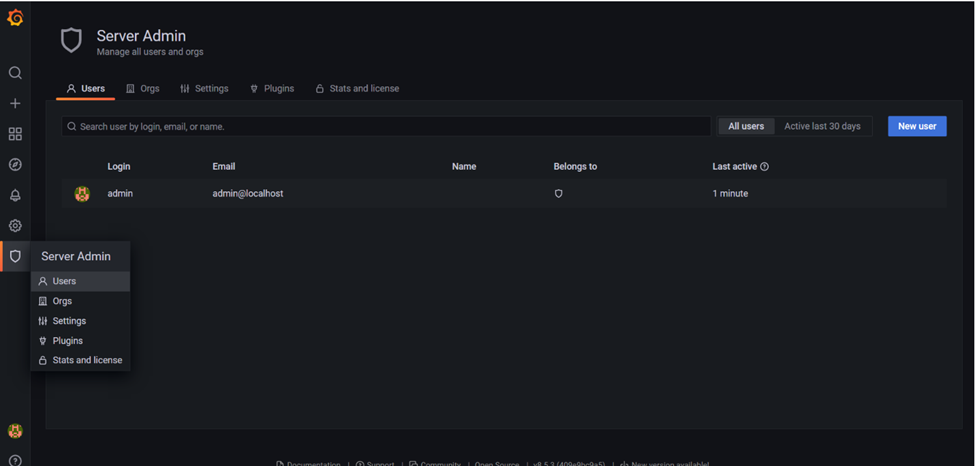The width and height of the screenshot is (975, 466).
Task: Click the New user button
Action: 917,126
